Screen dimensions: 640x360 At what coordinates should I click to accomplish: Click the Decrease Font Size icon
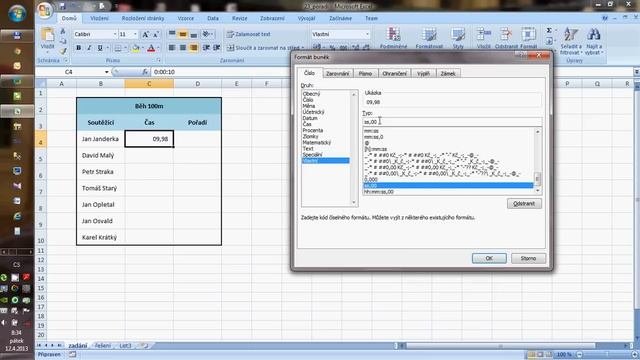(156, 34)
